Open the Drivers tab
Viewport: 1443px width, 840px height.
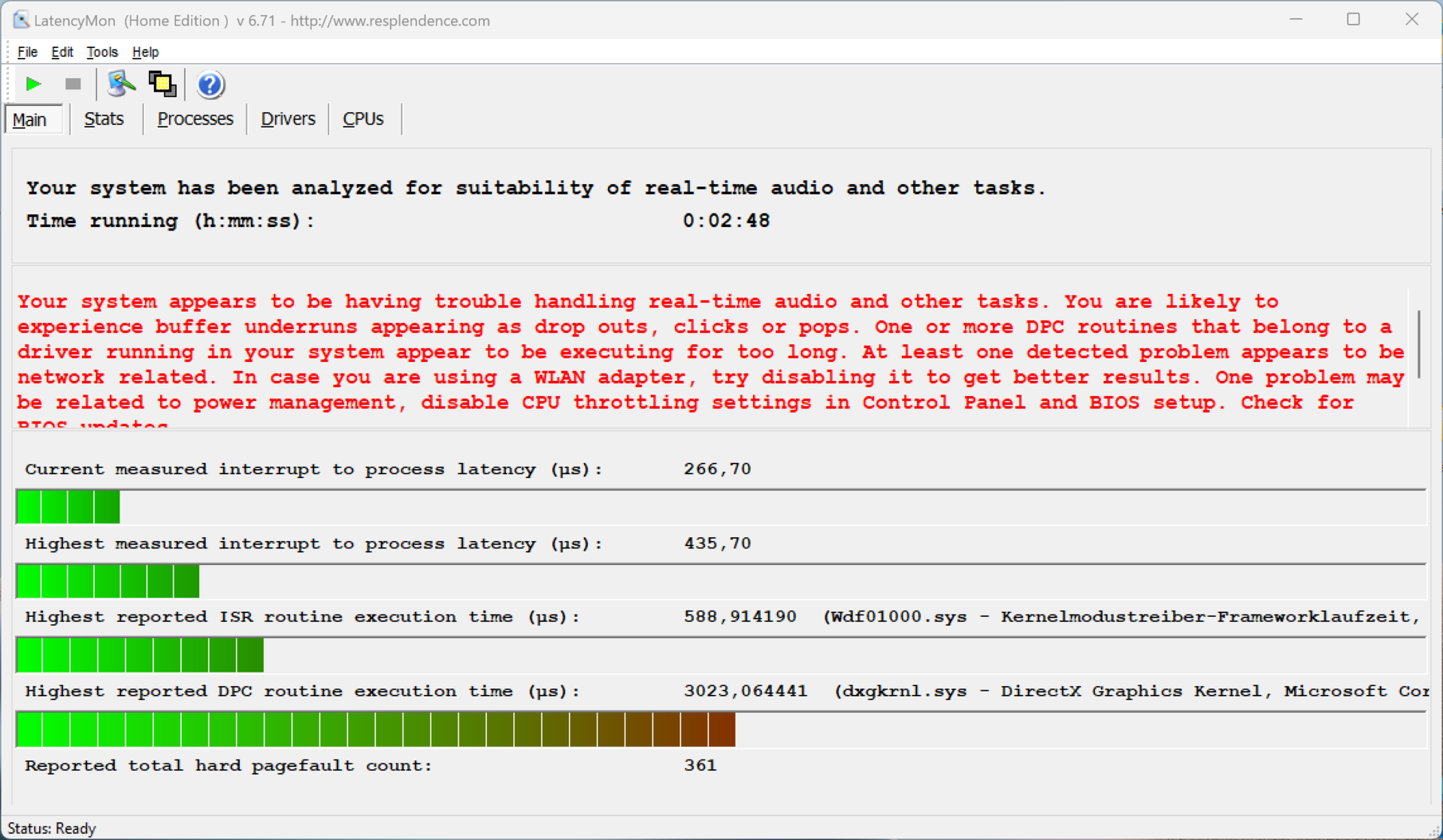click(288, 119)
